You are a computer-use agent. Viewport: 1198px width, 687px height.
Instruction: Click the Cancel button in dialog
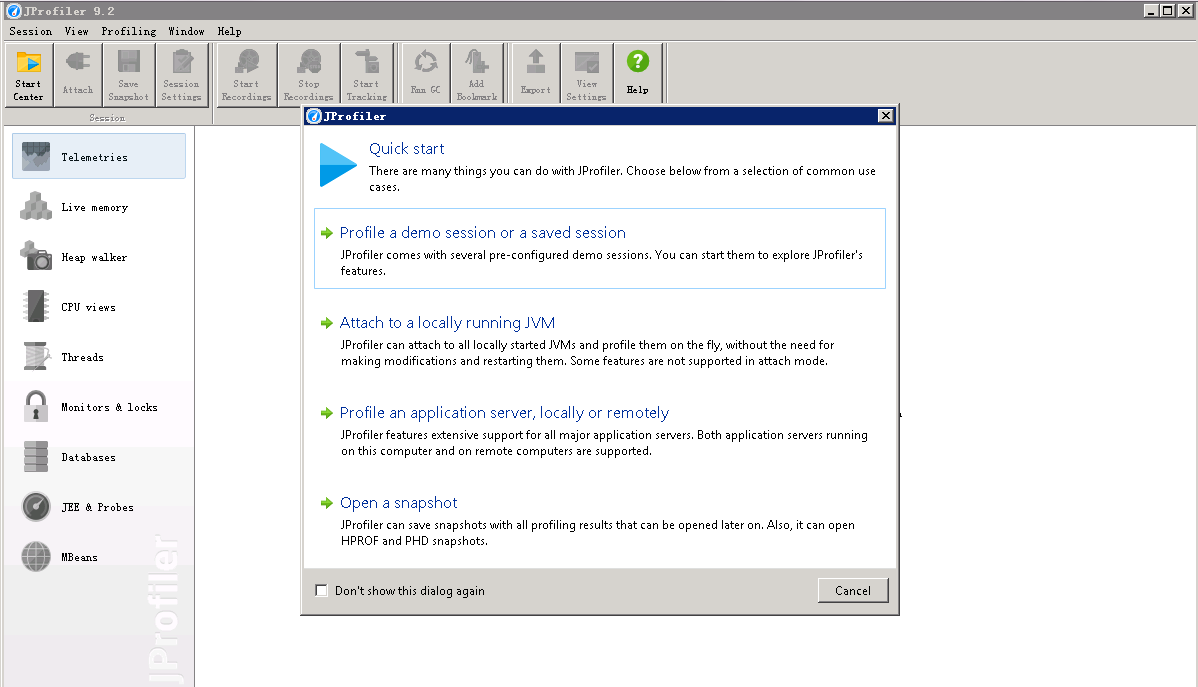point(853,591)
